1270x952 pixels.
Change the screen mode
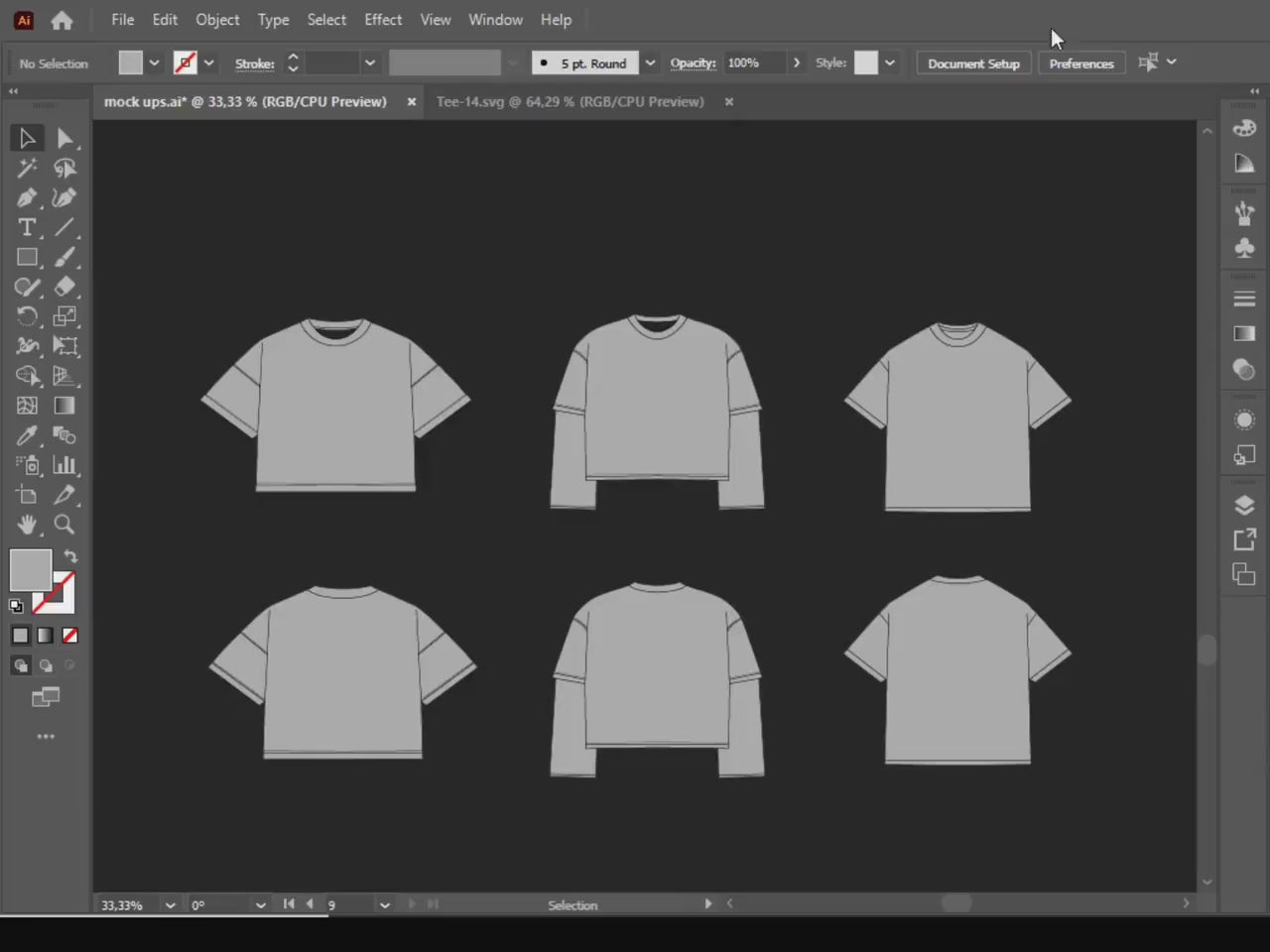click(x=46, y=697)
